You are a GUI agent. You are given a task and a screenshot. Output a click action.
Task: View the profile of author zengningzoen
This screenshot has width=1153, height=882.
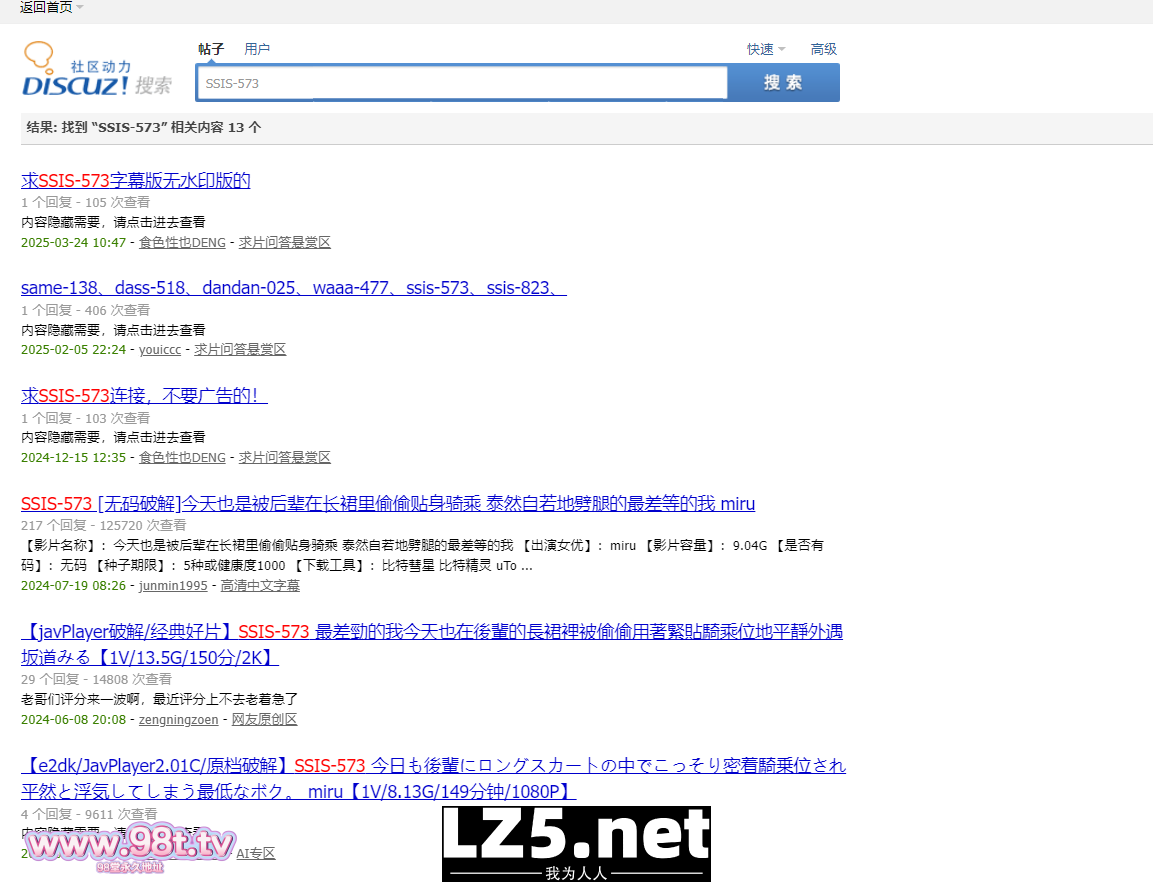click(178, 719)
